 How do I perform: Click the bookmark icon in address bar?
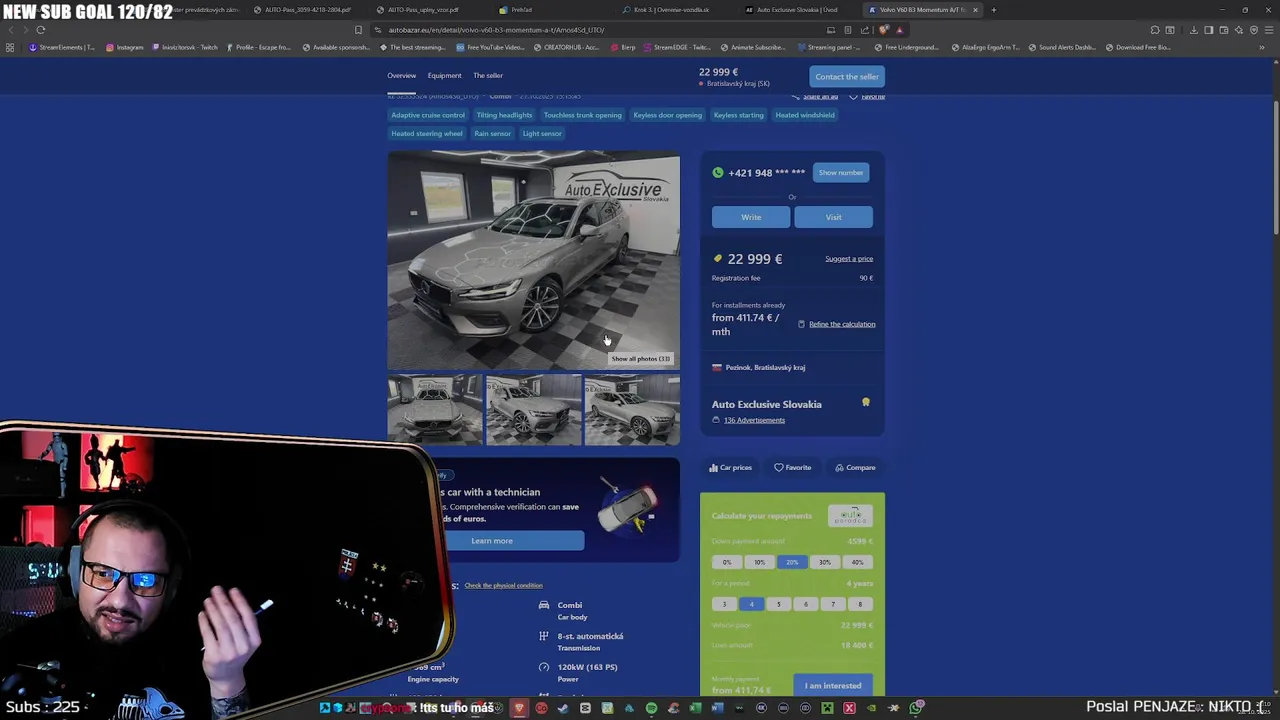[x=358, y=30]
